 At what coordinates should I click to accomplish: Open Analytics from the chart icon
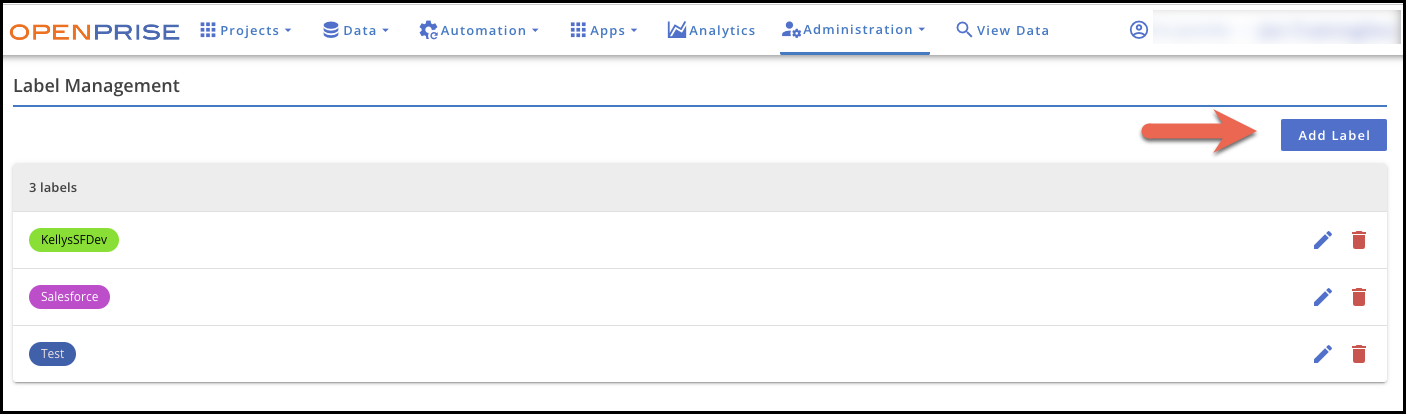(x=677, y=30)
